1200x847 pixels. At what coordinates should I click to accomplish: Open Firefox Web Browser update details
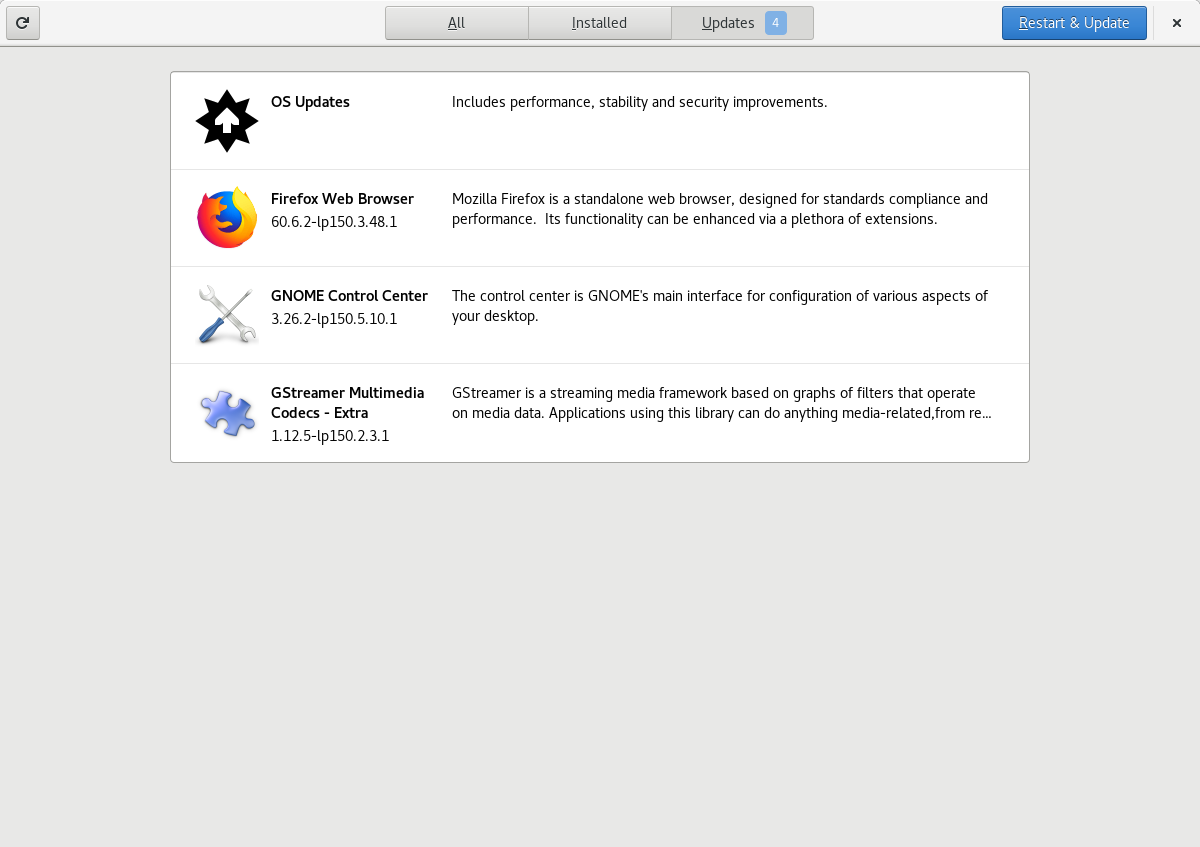(600, 218)
